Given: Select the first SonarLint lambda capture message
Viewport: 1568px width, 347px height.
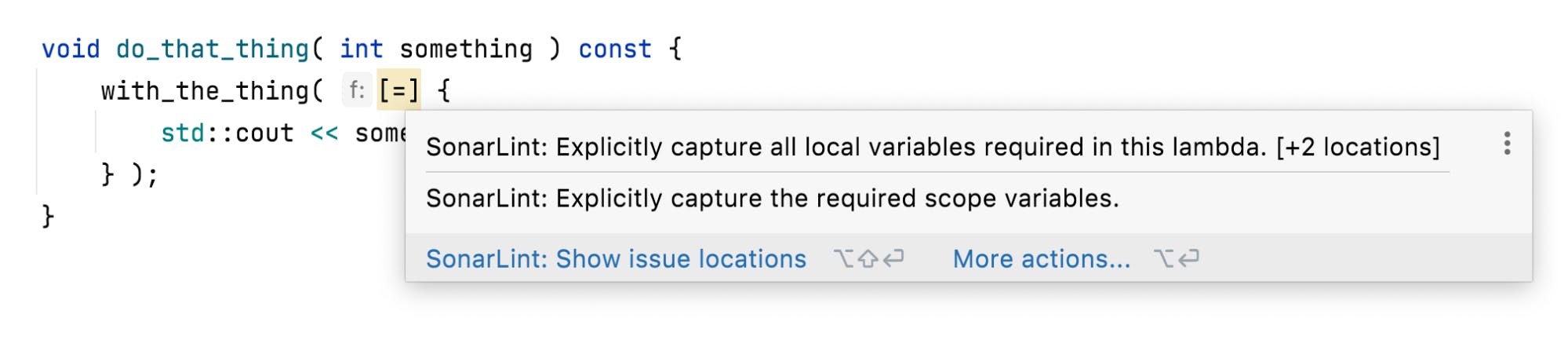Looking at the screenshot, I should coord(846,147).
